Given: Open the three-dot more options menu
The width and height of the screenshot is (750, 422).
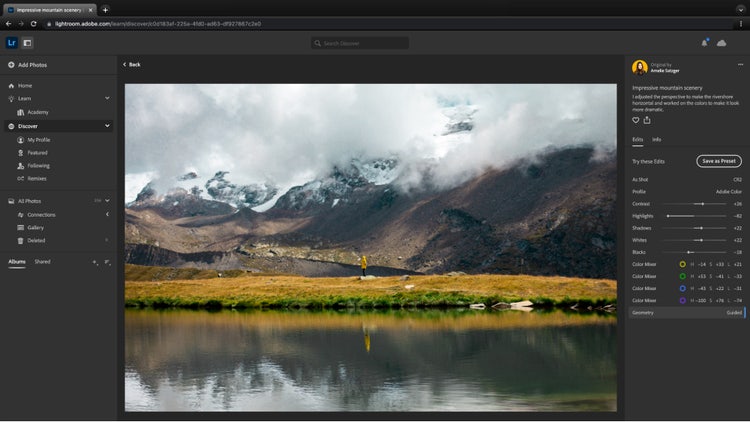Looking at the screenshot, I should [x=740, y=65].
